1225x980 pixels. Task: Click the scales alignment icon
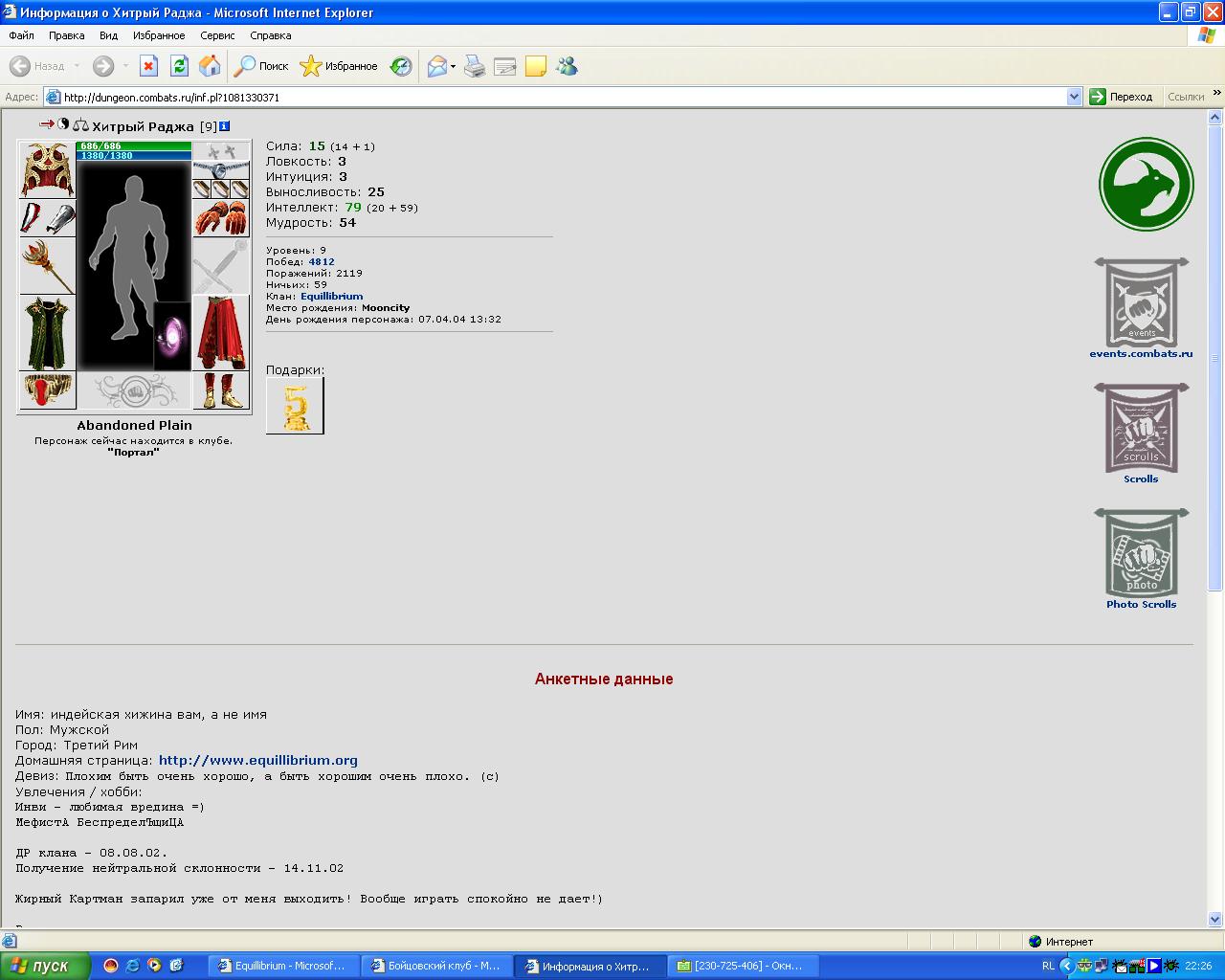click(x=80, y=125)
